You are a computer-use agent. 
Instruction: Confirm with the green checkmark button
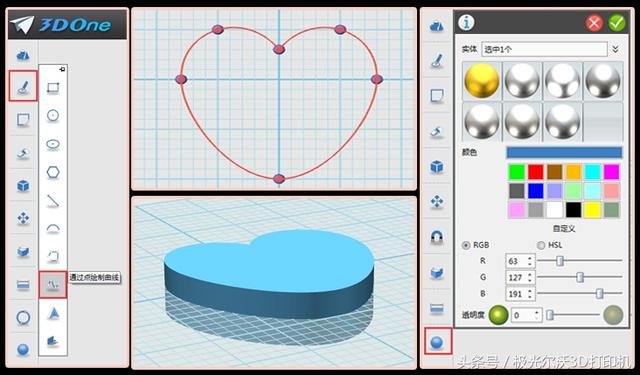pos(616,22)
